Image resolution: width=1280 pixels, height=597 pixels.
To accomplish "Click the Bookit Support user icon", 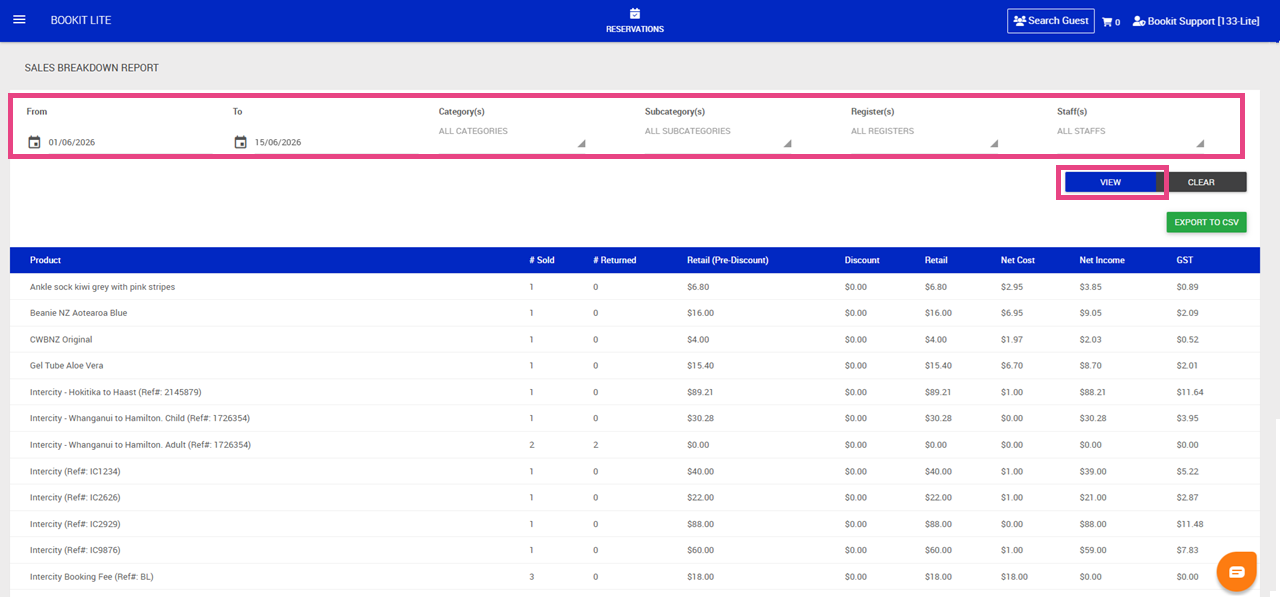I will (x=1138, y=21).
